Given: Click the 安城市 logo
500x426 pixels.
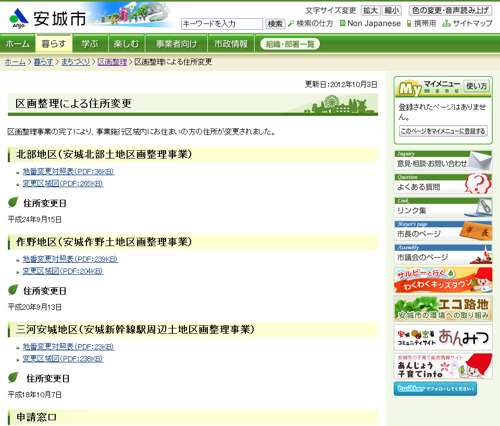Looking at the screenshot, I should pyautogui.click(x=47, y=18).
